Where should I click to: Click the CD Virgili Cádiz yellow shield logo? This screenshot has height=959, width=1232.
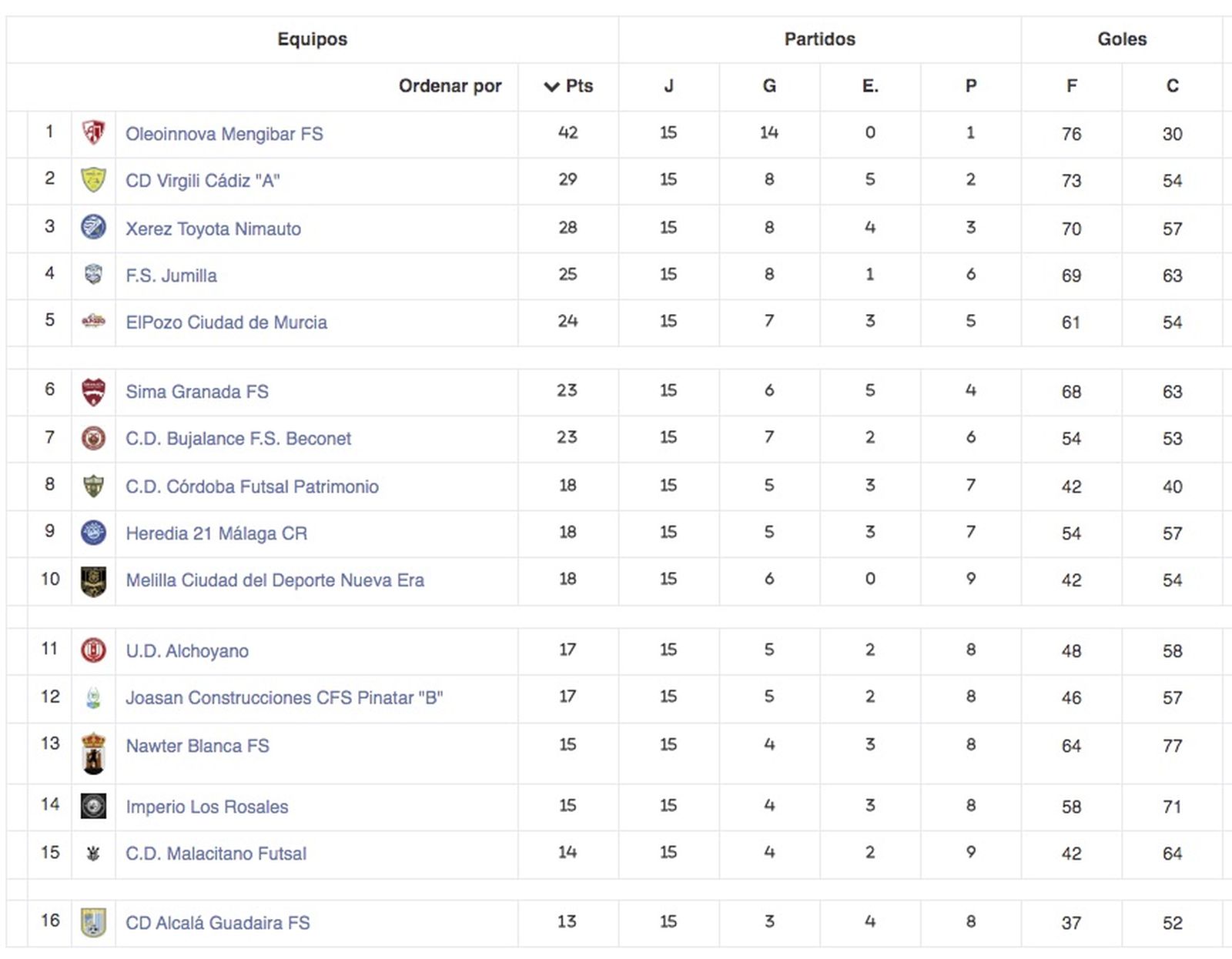tap(93, 180)
